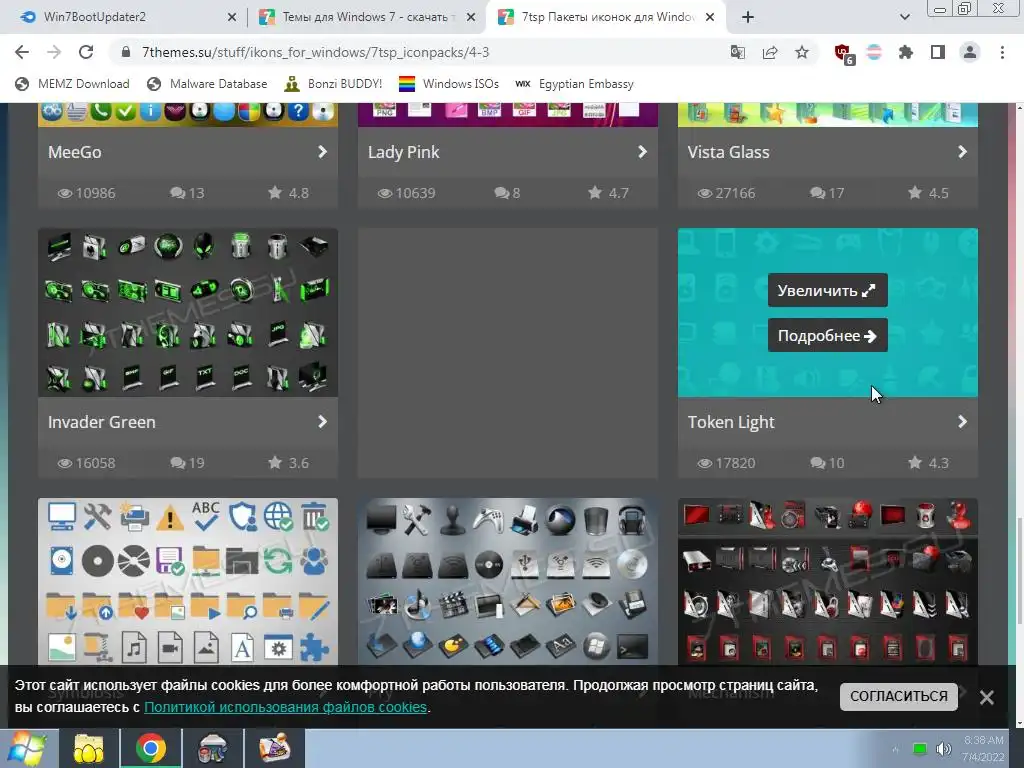Screen dimensions: 1024x768
Task: Share this page via share icon
Action: tap(770, 52)
